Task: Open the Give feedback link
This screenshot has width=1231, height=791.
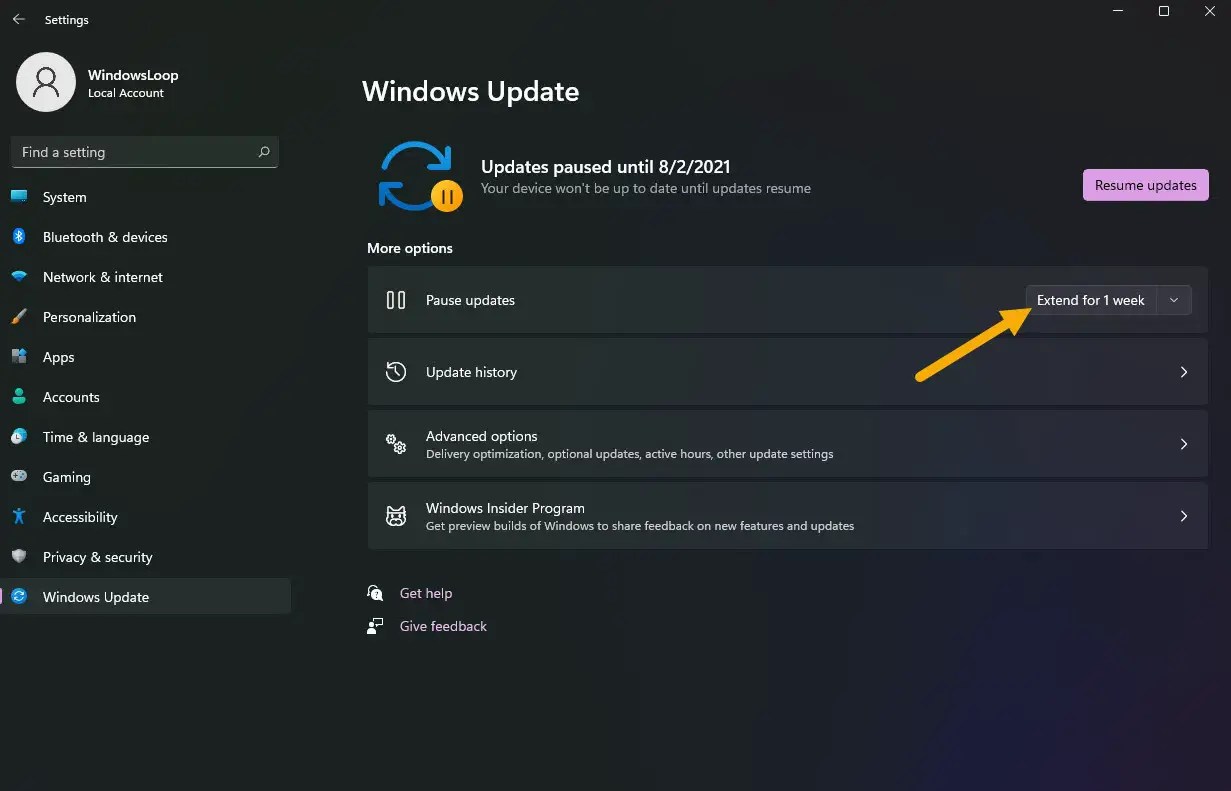Action: [443, 626]
